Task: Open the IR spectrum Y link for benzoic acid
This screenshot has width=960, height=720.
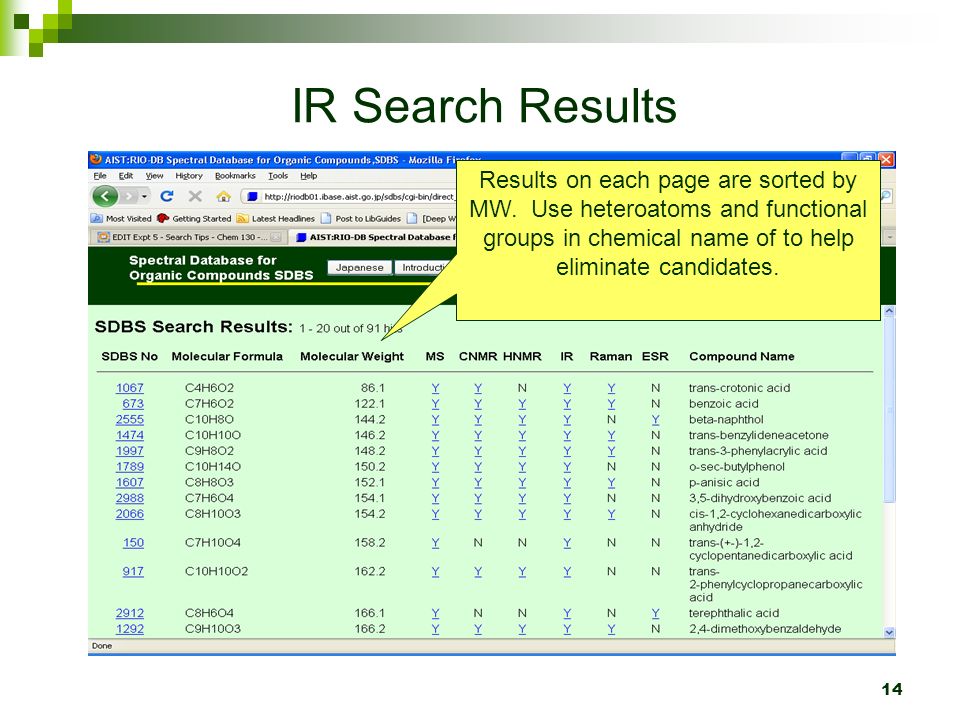Action: click(567, 404)
